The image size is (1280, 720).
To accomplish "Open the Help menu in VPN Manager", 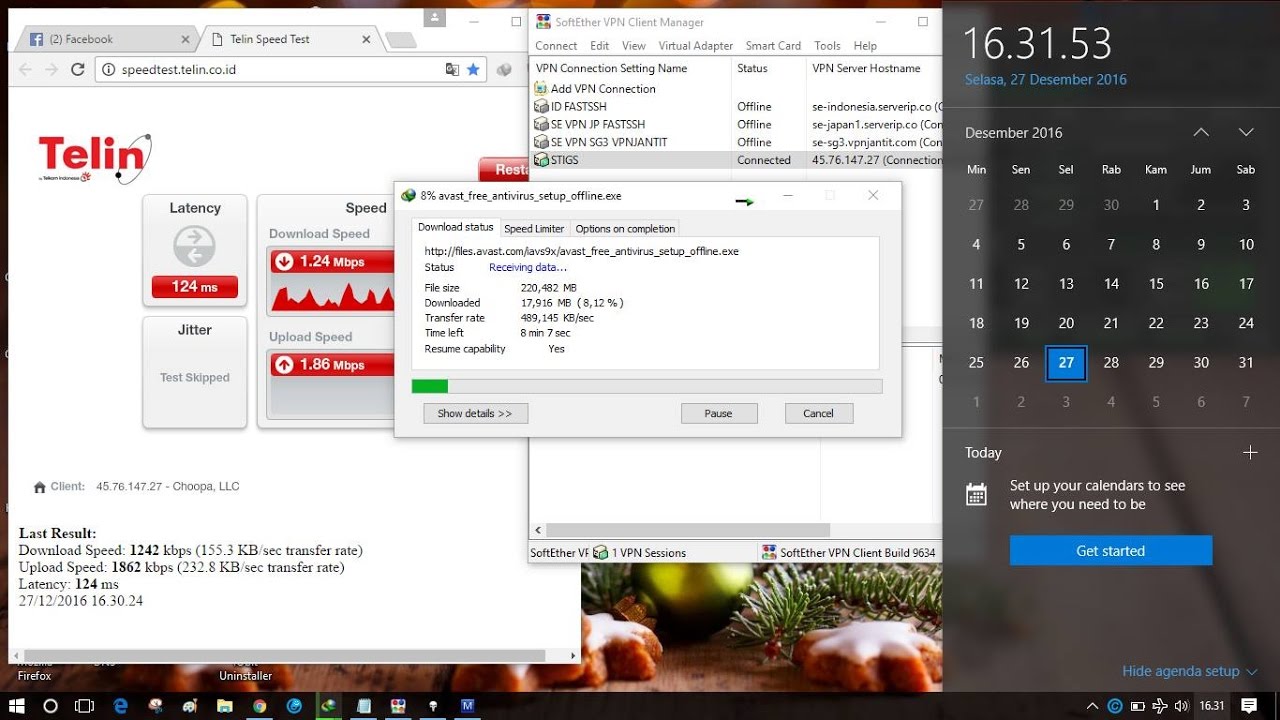I will click(x=865, y=45).
